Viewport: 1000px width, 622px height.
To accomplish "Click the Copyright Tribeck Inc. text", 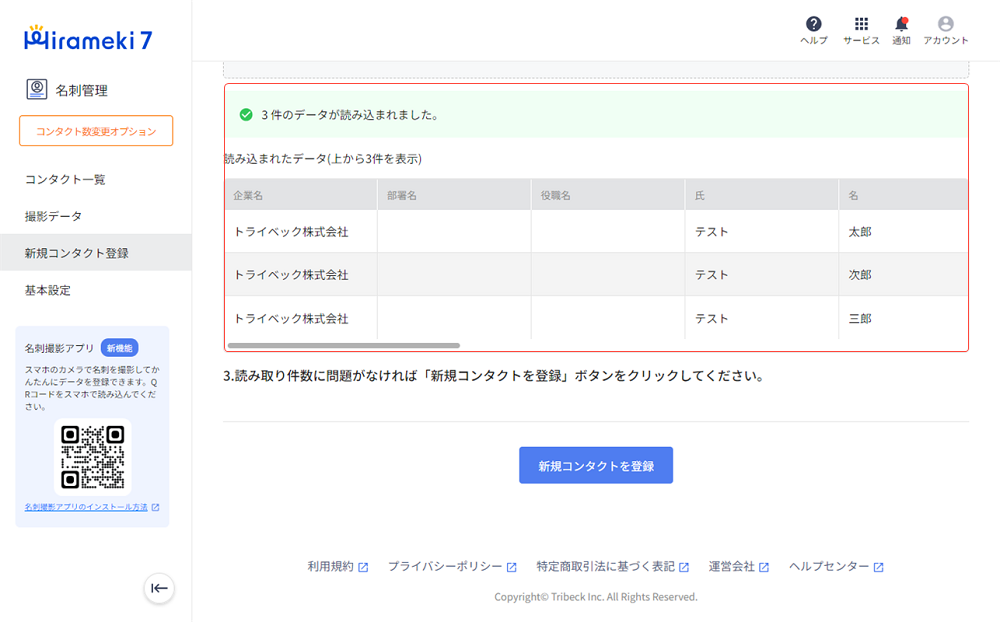I will click(596, 597).
